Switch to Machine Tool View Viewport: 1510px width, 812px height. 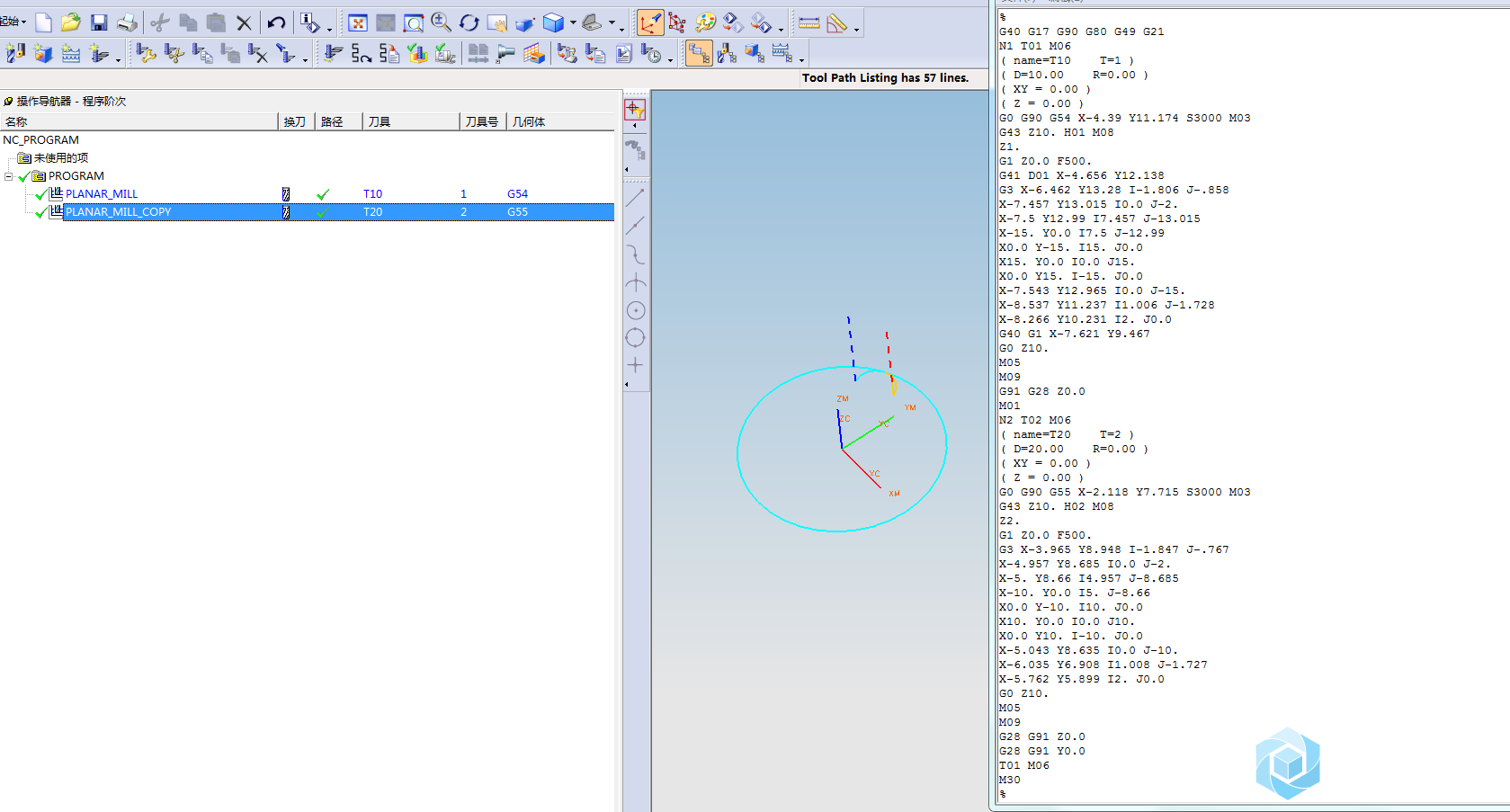point(727,54)
